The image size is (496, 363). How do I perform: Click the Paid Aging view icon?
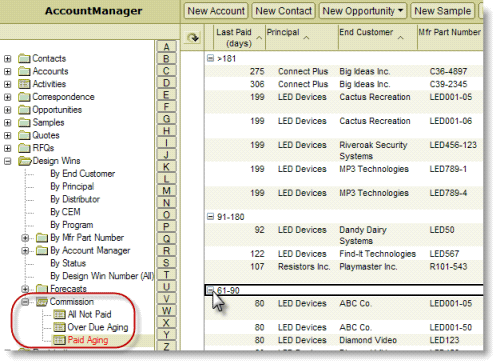(x=60, y=340)
